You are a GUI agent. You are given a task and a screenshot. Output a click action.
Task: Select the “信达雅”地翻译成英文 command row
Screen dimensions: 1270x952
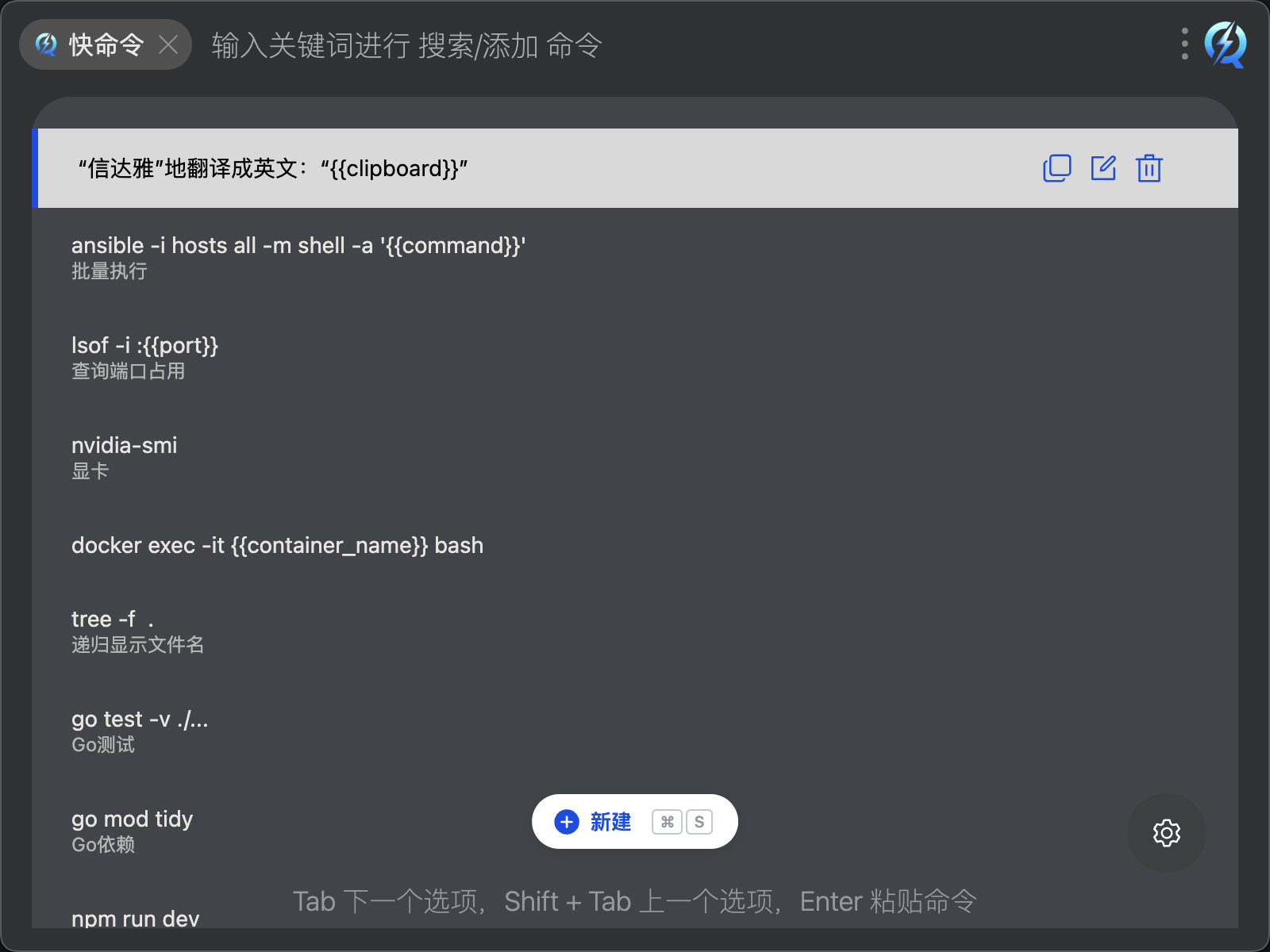[635, 168]
